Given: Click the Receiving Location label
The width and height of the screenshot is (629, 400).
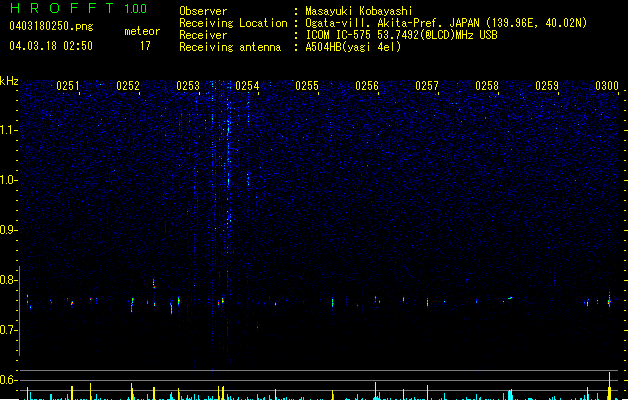Looking at the screenshot, I should 233,23.
